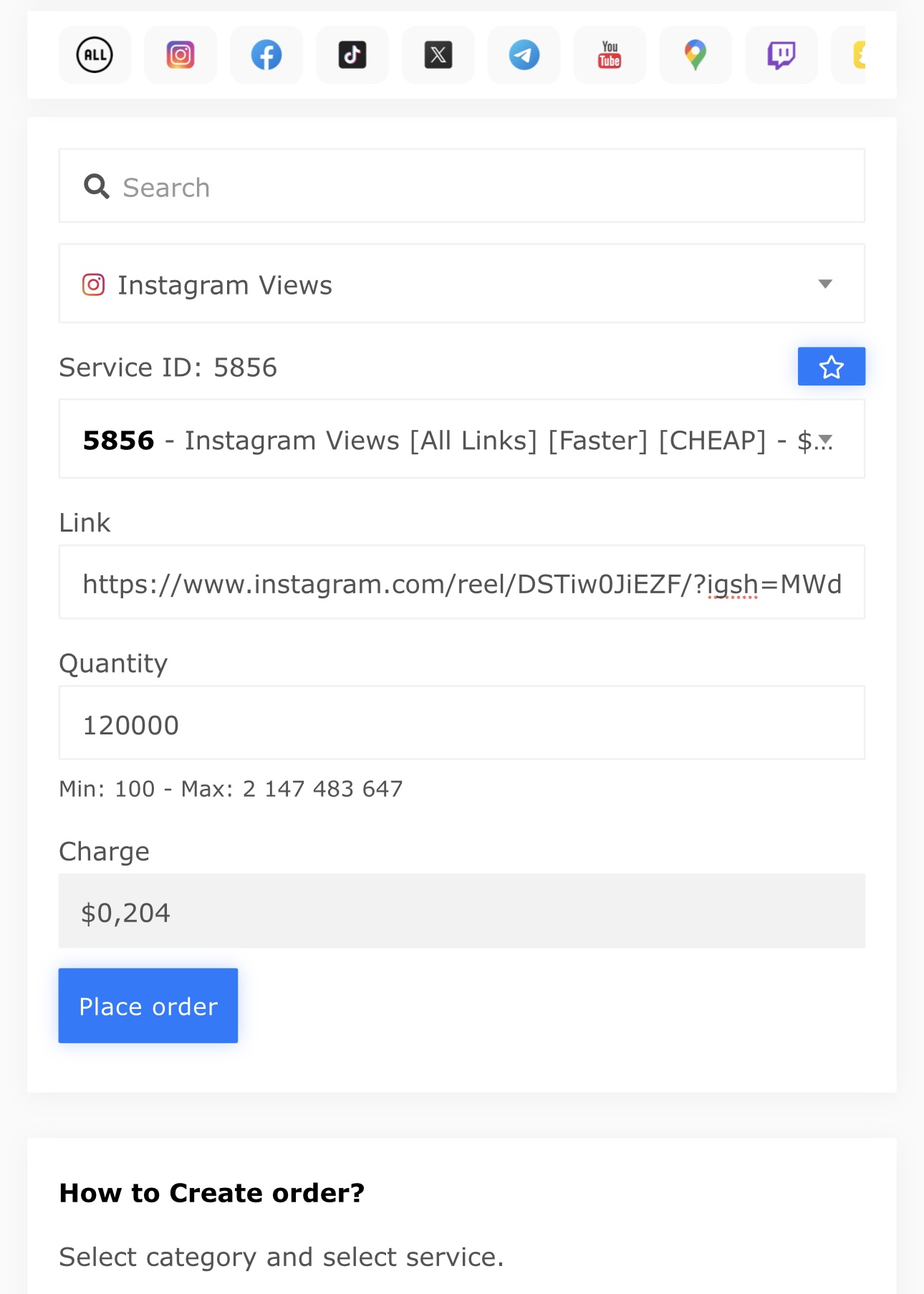Click the Link URL input field

[461, 583]
